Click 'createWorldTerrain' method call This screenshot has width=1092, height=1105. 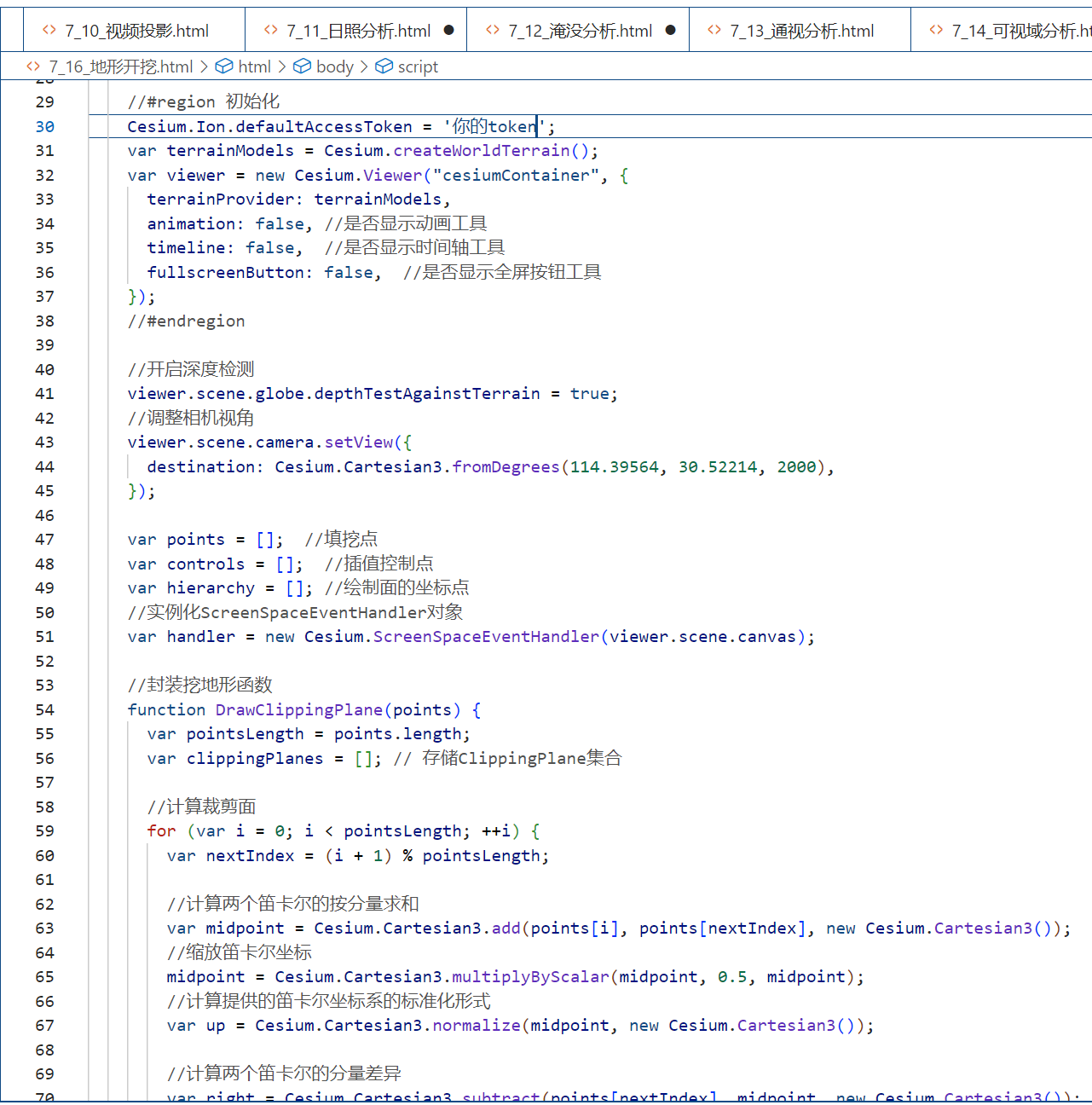tap(482, 150)
